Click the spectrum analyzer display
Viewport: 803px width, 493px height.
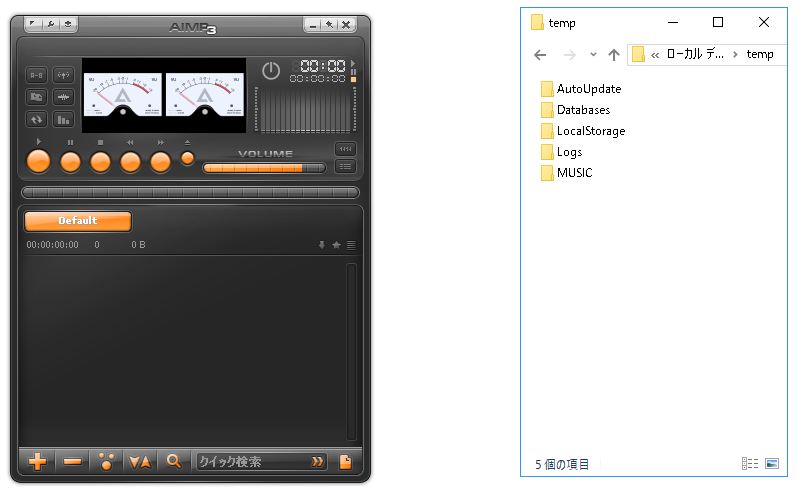(305, 110)
